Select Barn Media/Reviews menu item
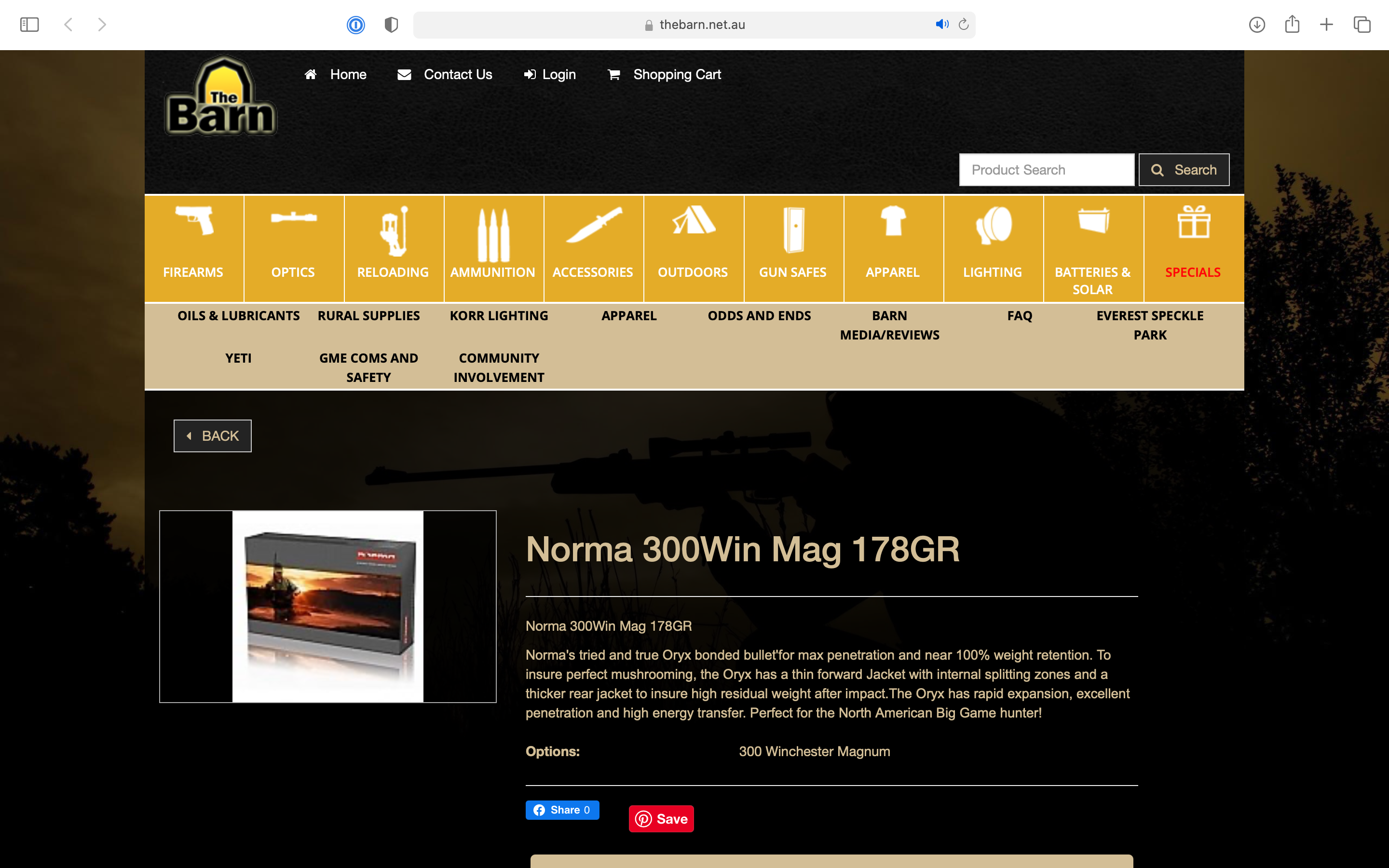Viewport: 1389px width, 868px height. pyautogui.click(x=890, y=325)
